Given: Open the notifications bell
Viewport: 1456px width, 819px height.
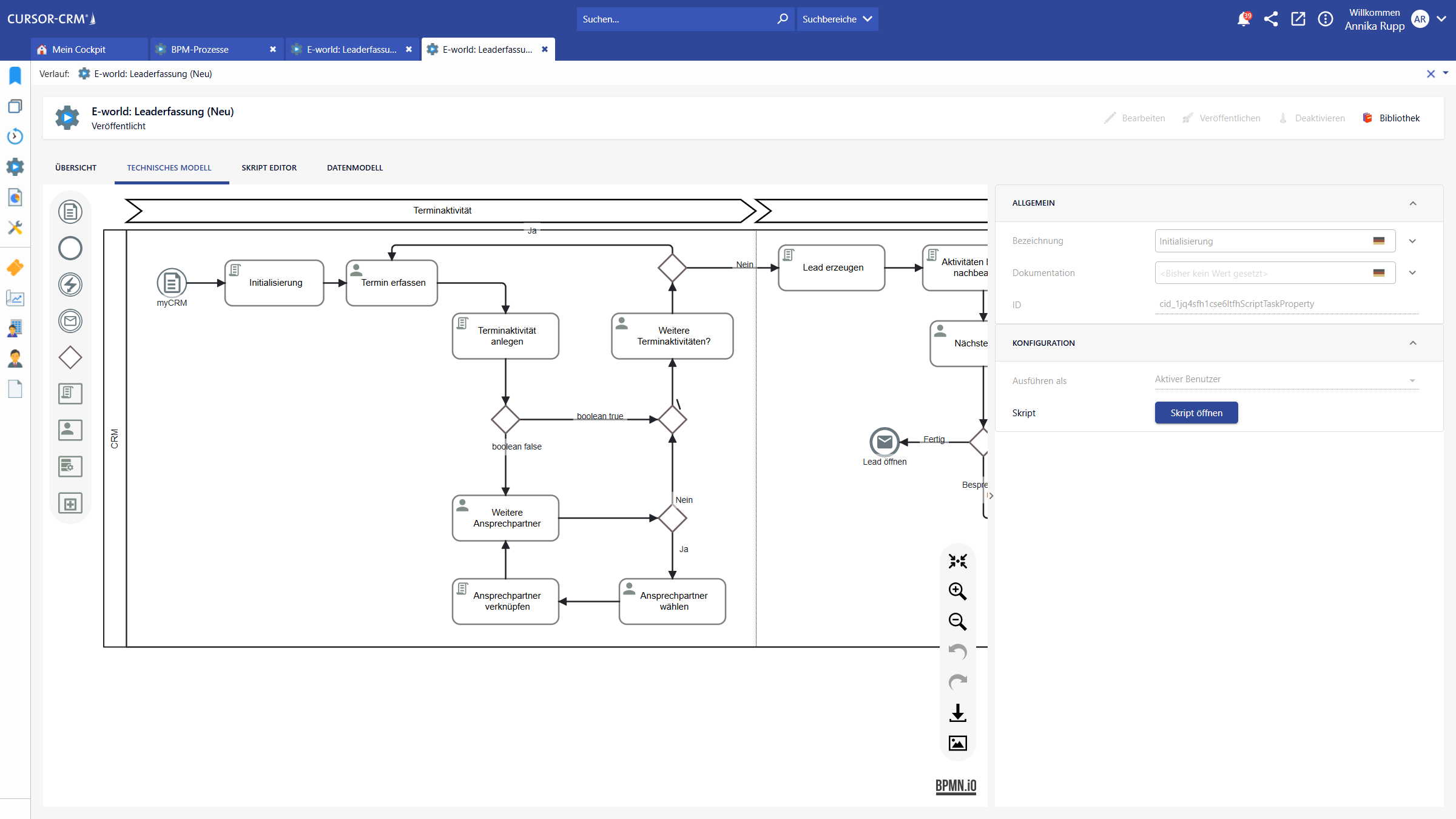Looking at the screenshot, I should pos(1243,19).
